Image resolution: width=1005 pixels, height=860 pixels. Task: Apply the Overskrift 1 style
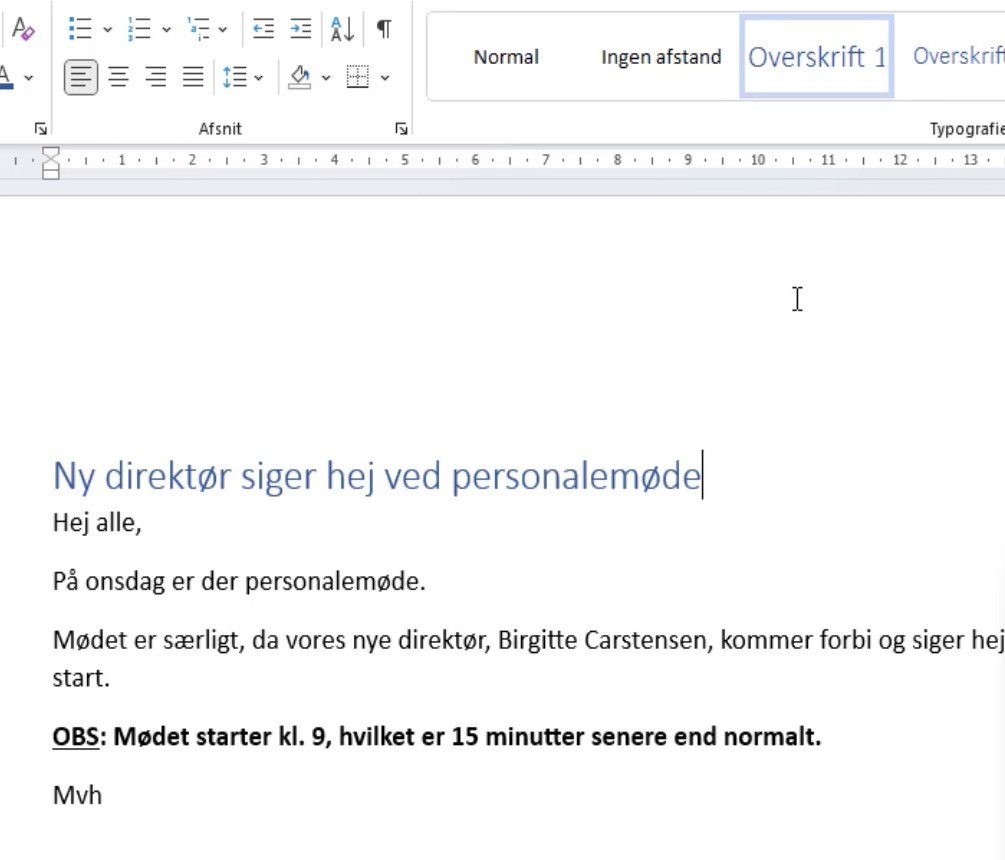[817, 57]
